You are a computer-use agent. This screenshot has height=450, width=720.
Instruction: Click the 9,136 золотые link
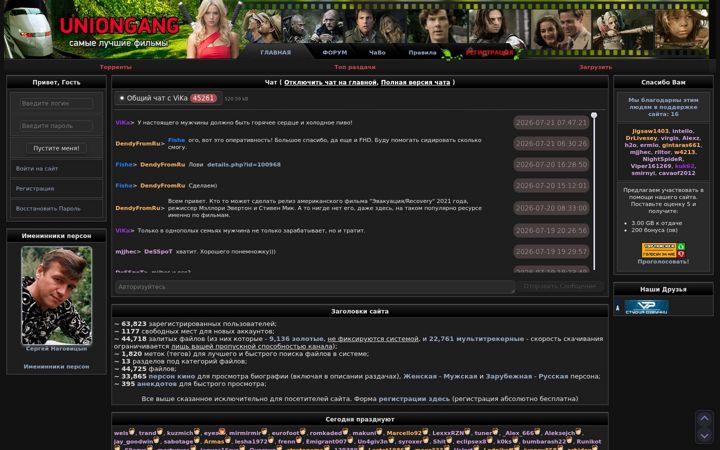tap(296, 338)
